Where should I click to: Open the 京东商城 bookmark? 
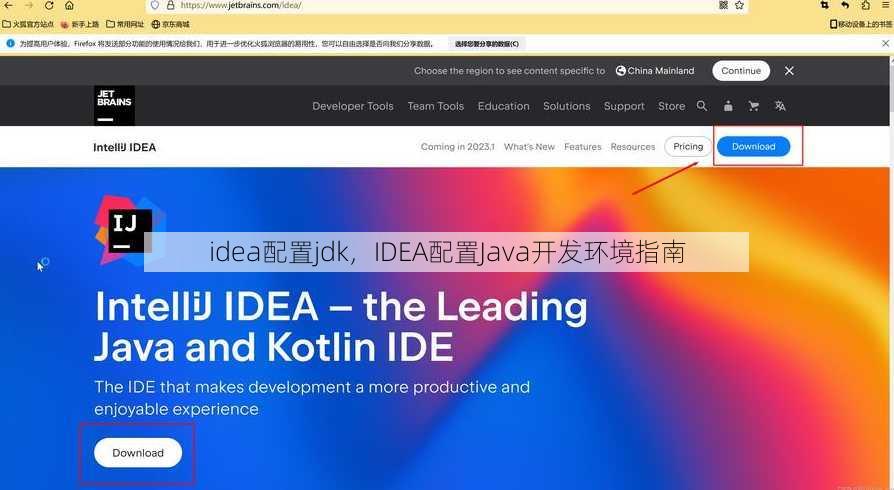pyautogui.click(x=170, y=25)
